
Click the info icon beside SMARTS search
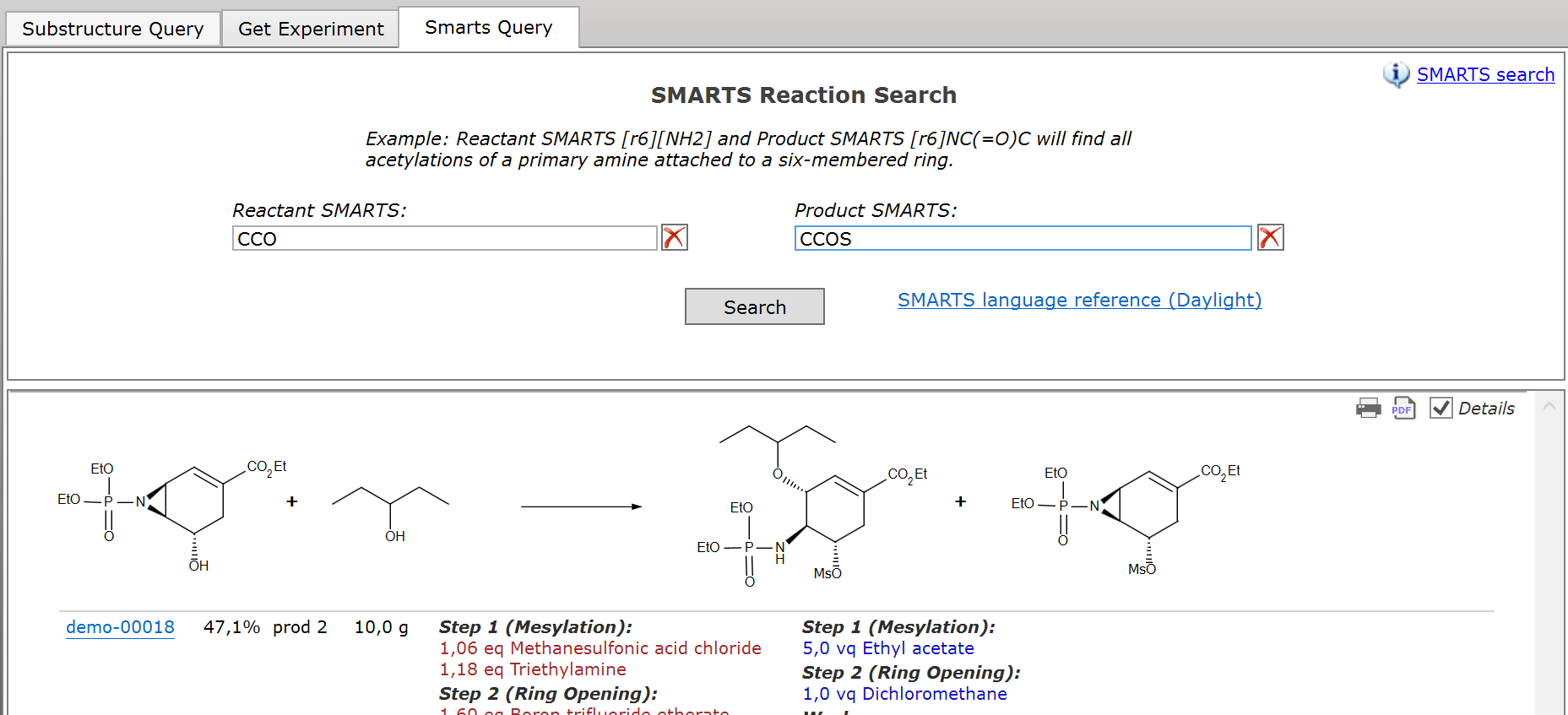click(1396, 74)
